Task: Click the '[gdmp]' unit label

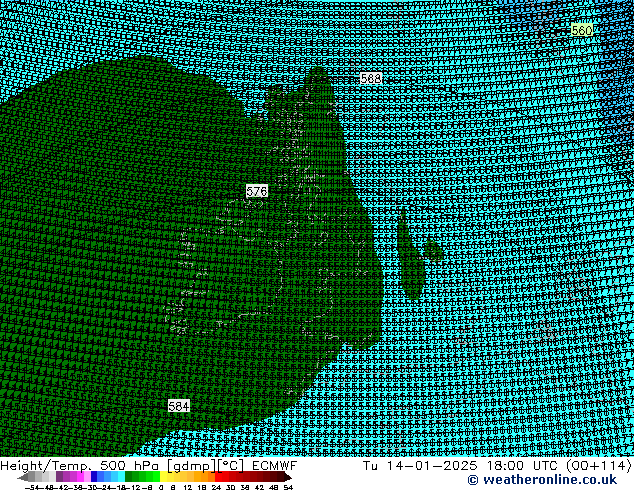Action: tap(191, 466)
